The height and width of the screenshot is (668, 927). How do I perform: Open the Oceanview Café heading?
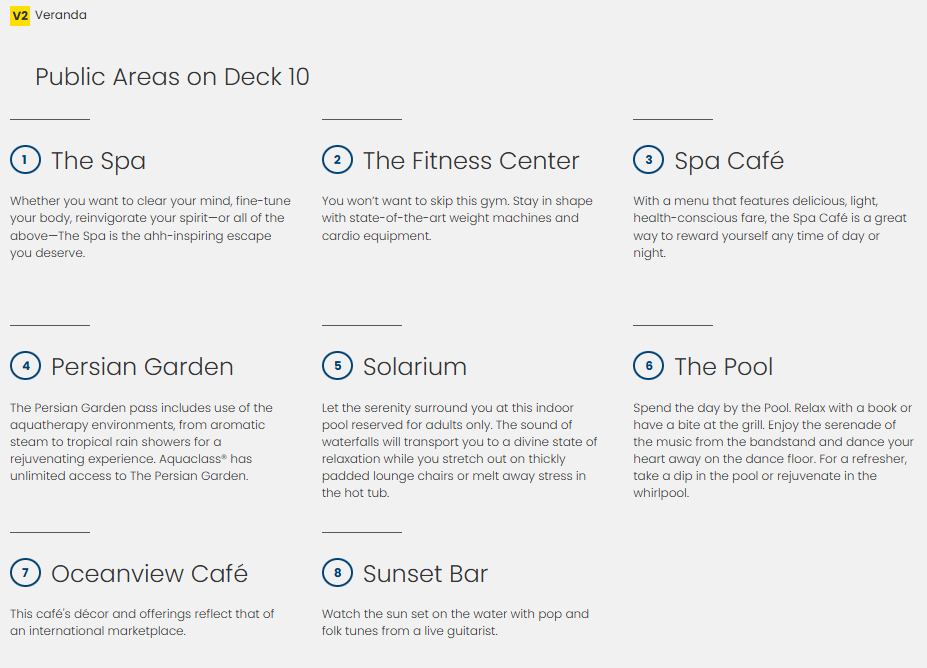click(x=149, y=574)
